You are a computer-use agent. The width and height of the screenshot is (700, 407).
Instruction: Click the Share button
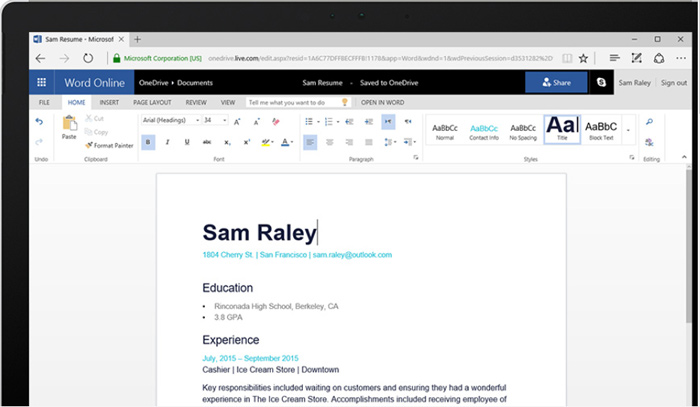pos(556,83)
